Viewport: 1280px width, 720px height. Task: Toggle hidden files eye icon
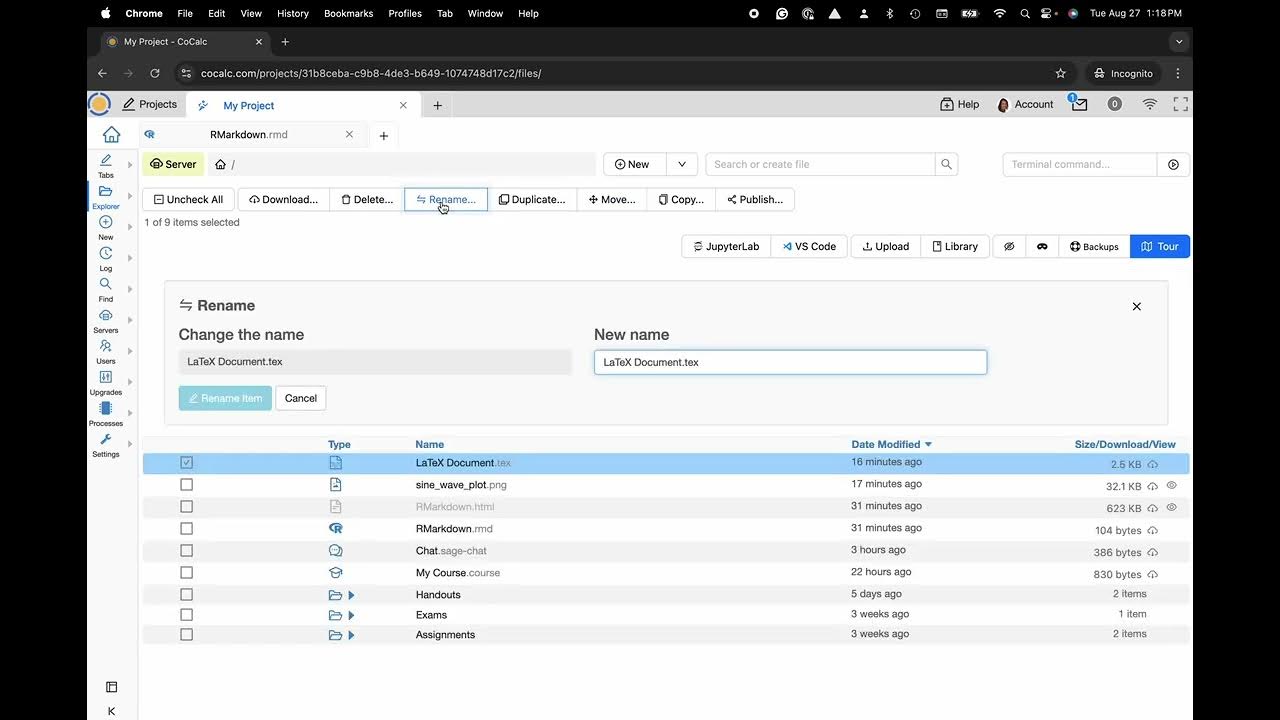click(x=1009, y=246)
